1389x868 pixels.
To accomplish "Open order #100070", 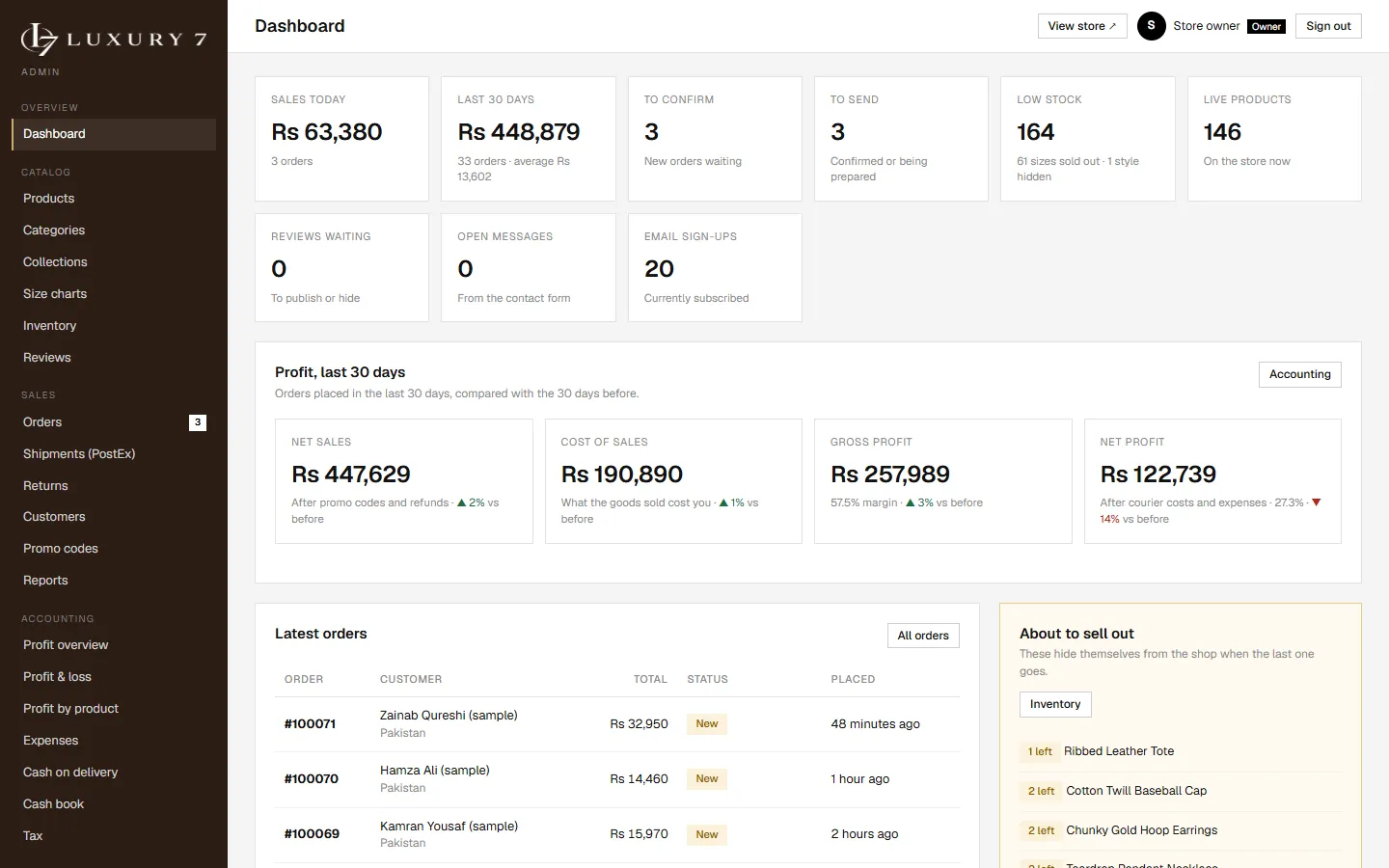I will click(311, 779).
